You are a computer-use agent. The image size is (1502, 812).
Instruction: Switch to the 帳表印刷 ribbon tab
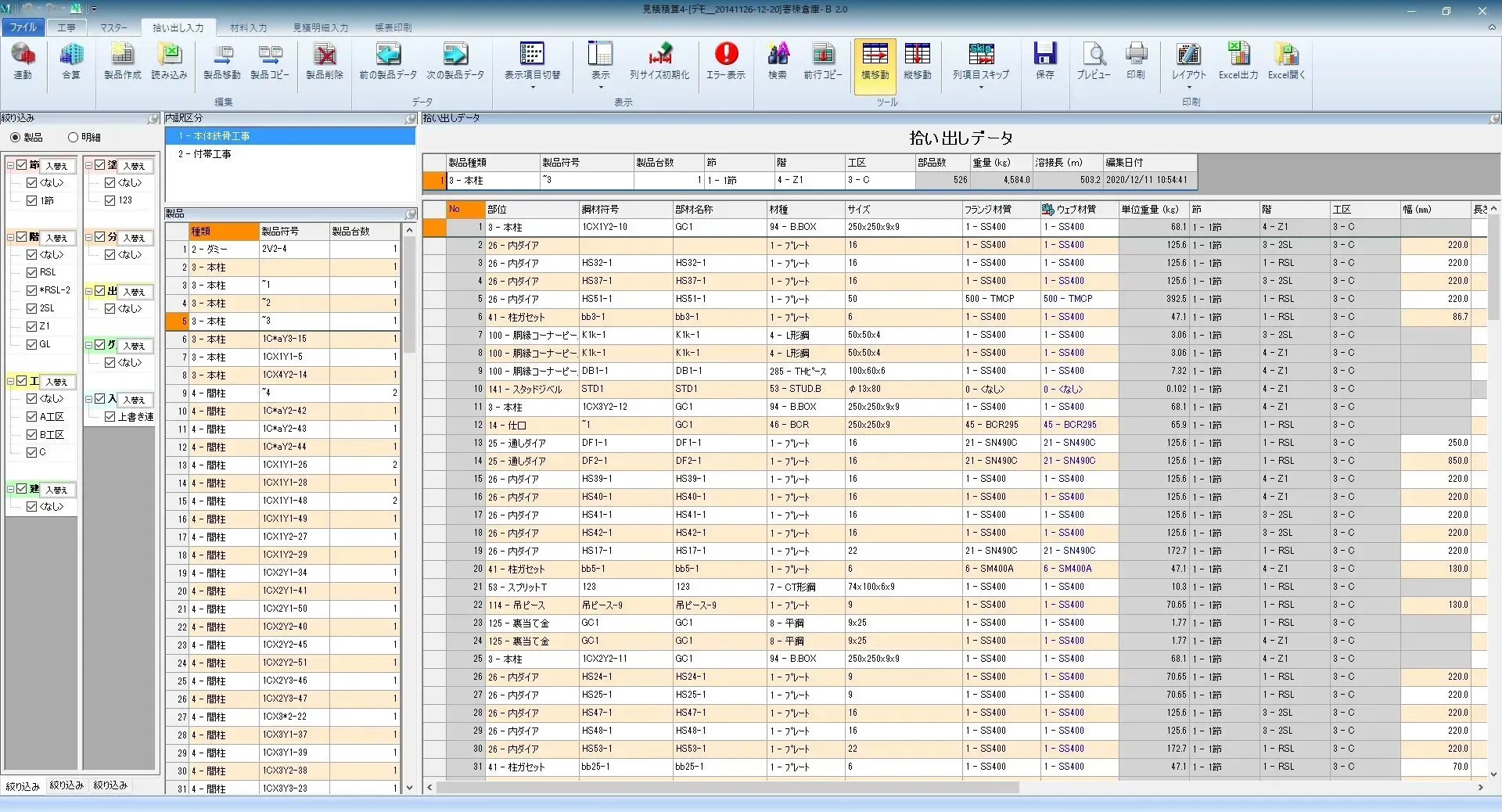point(393,27)
